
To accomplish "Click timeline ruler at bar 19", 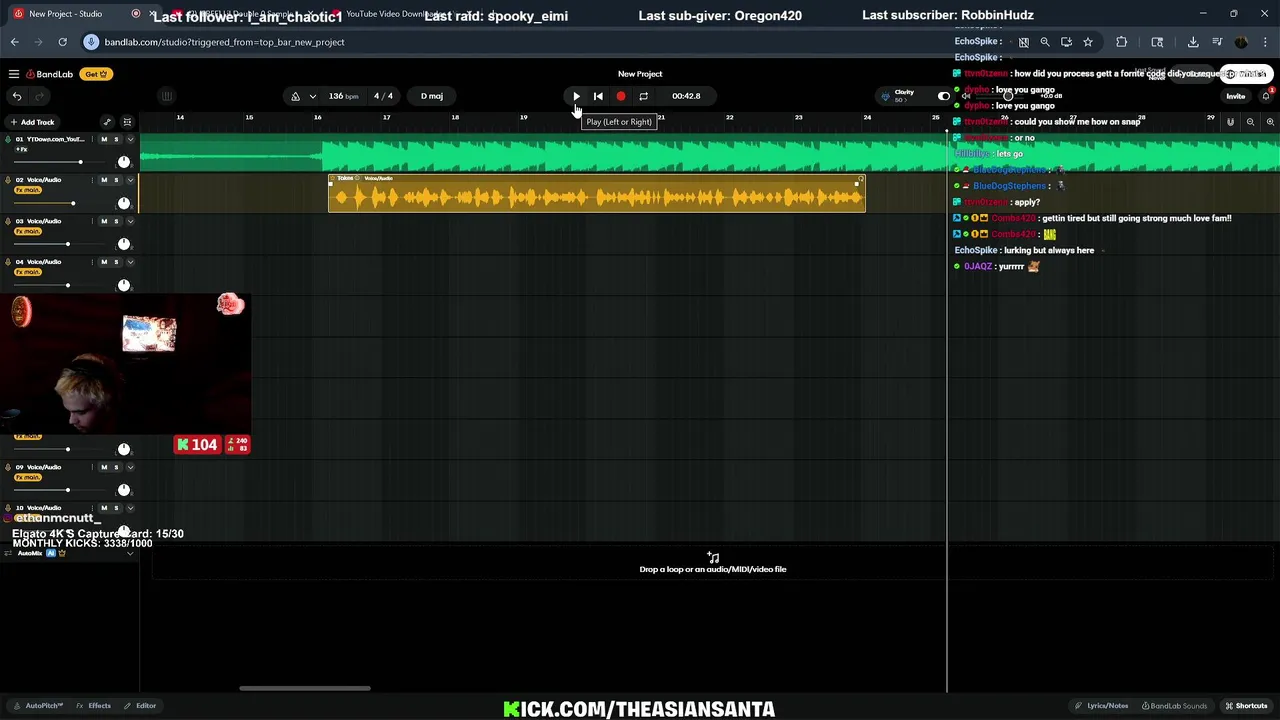I will click(x=523, y=118).
